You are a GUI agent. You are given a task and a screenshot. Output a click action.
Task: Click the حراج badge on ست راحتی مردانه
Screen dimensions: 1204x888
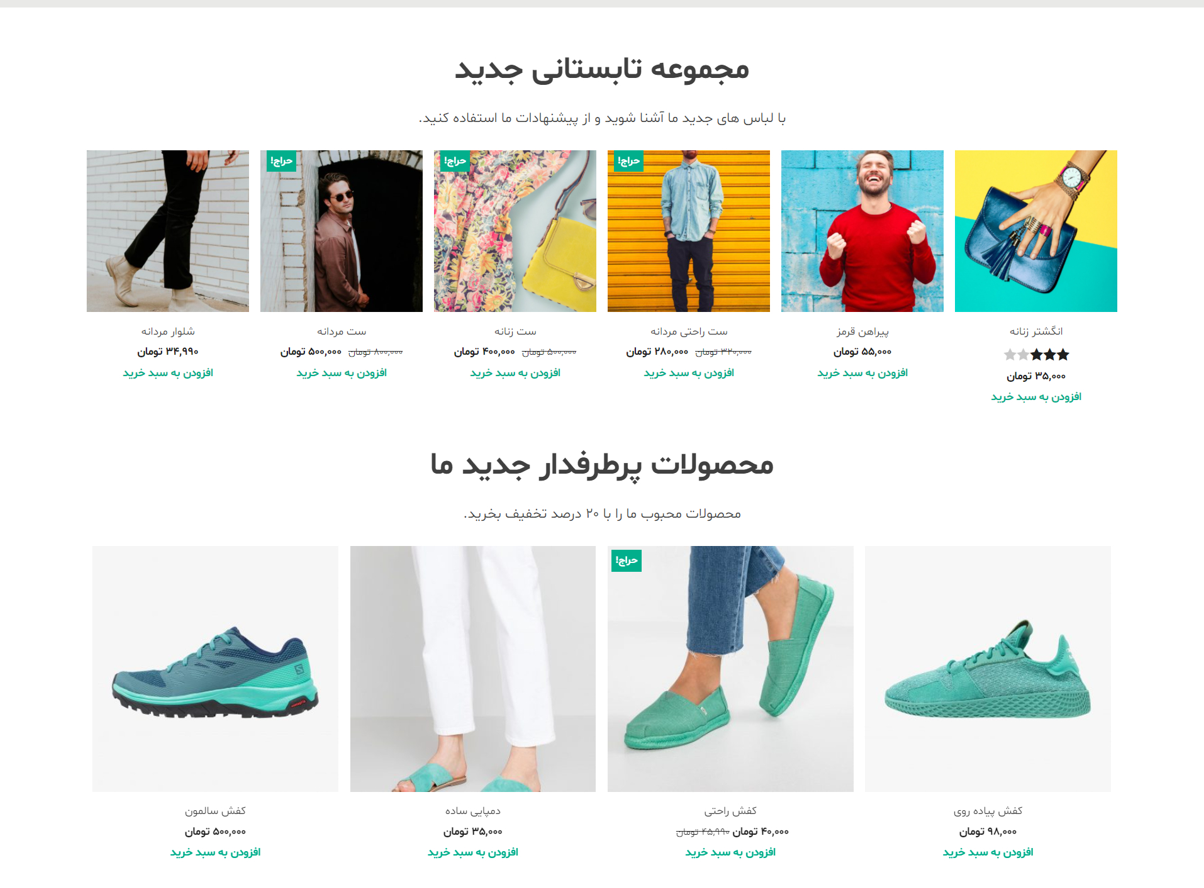[x=628, y=161]
